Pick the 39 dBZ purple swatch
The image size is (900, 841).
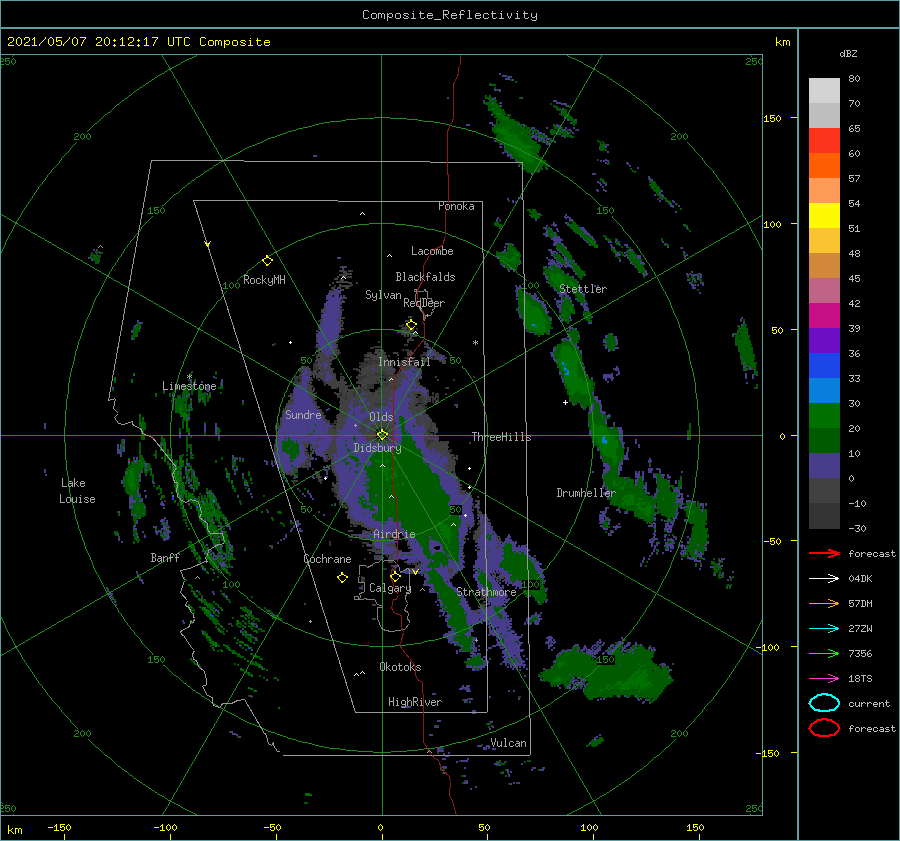pyautogui.click(x=824, y=340)
